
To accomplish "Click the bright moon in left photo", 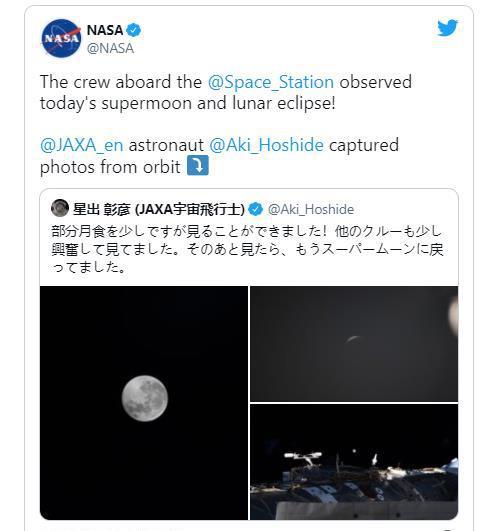I will pos(145,398).
